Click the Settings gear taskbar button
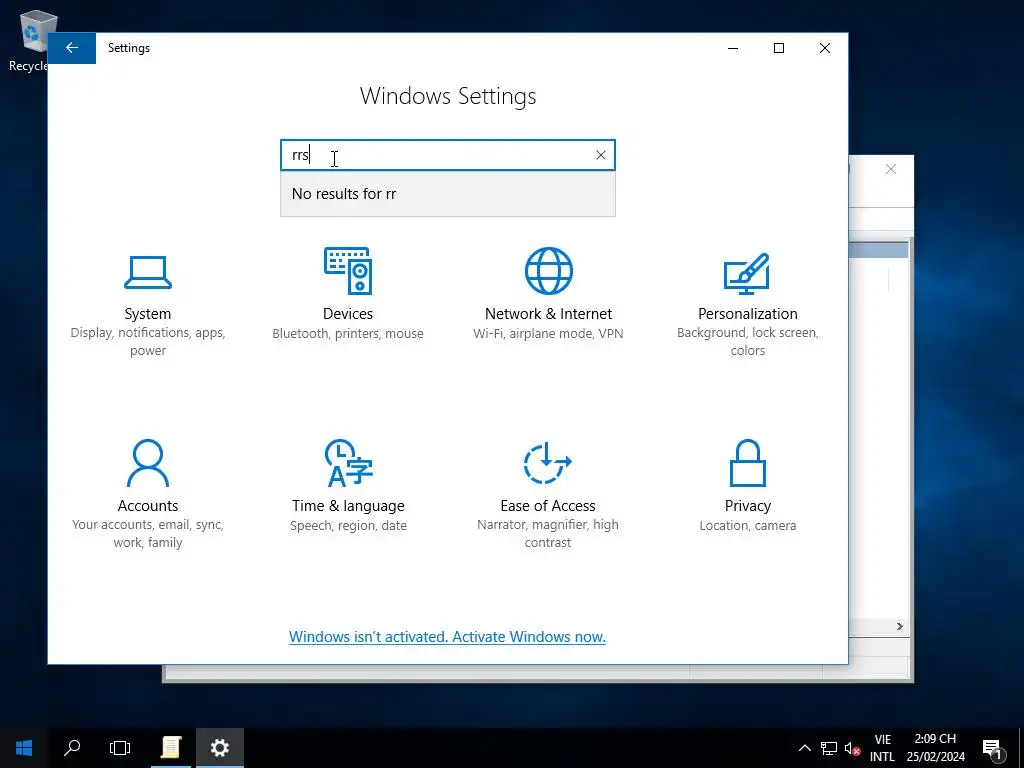The height and width of the screenshot is (768, 1024). click(219, 748)
